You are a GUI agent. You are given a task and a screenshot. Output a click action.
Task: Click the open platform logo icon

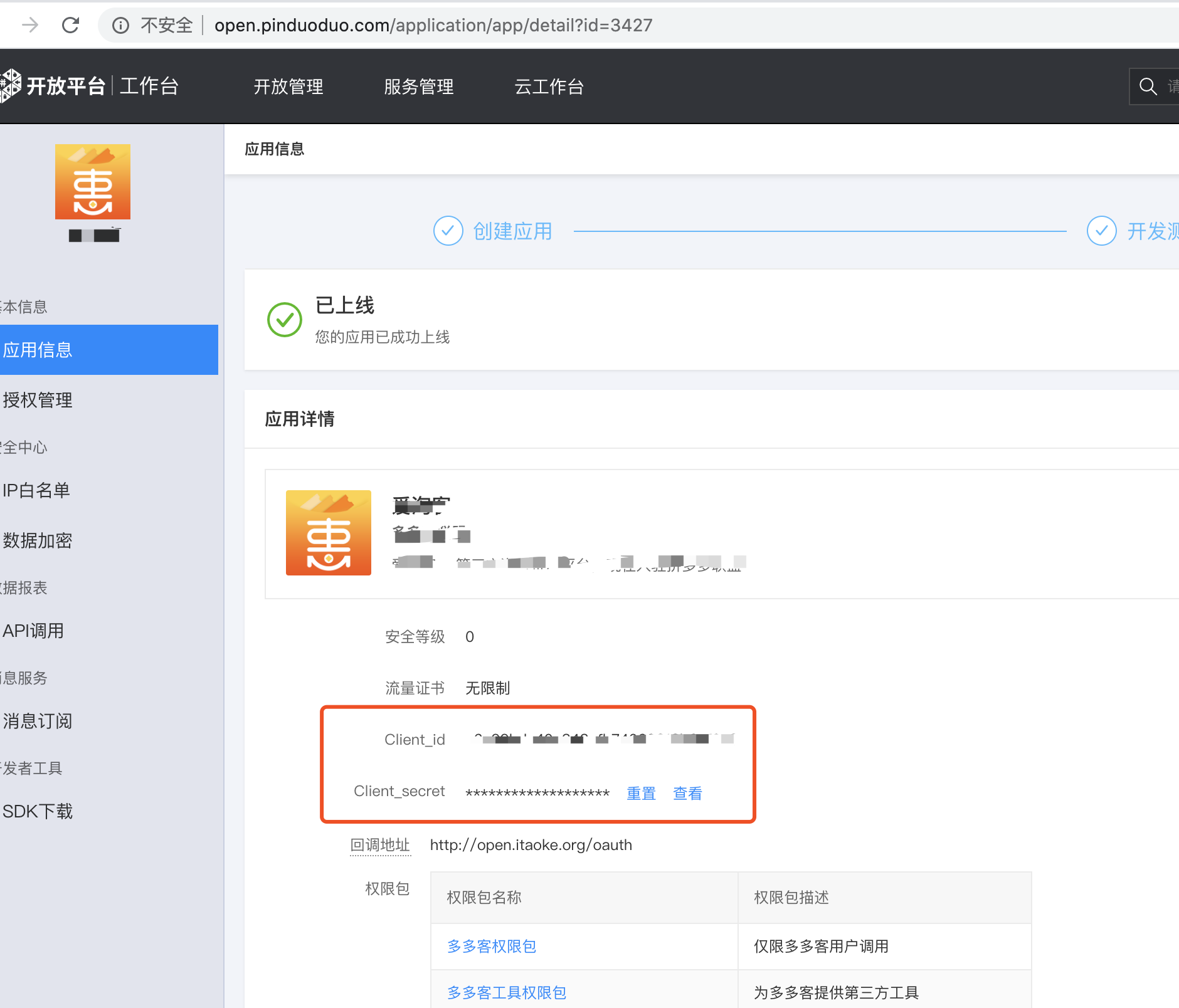[x=10, y=85]
